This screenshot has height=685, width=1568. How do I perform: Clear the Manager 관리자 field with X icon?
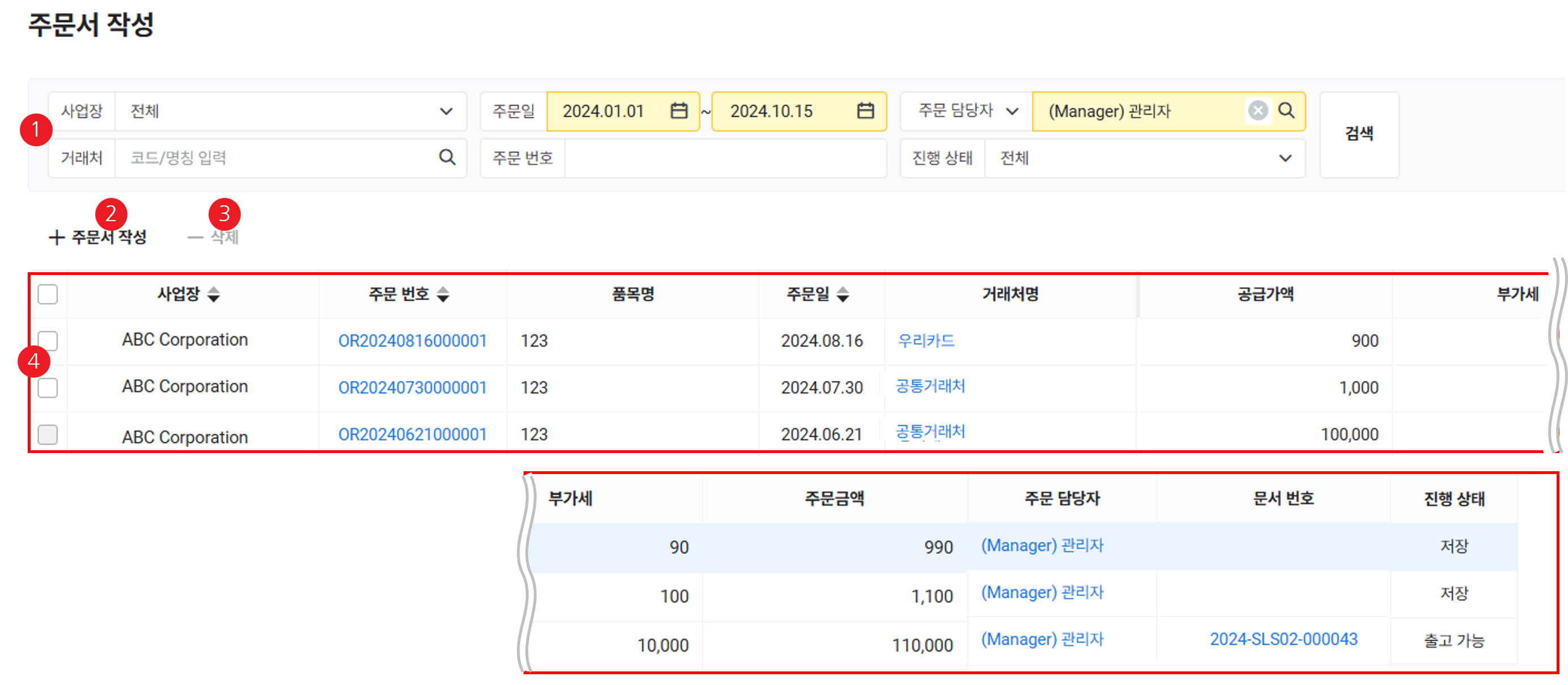(1257, 111)
